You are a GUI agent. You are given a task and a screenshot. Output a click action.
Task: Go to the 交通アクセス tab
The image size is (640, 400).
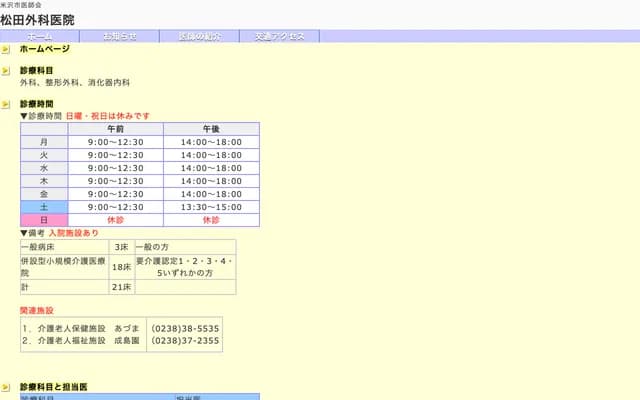point(279,36)
